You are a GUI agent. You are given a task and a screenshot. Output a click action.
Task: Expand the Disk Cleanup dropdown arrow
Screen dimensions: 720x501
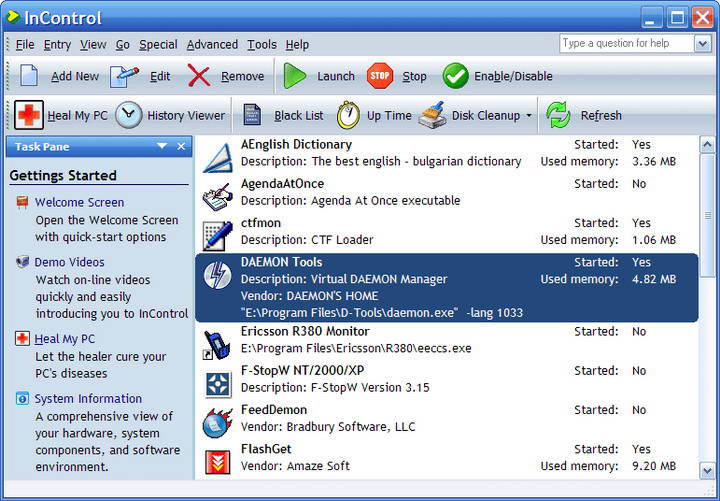(x=529, y=116)
